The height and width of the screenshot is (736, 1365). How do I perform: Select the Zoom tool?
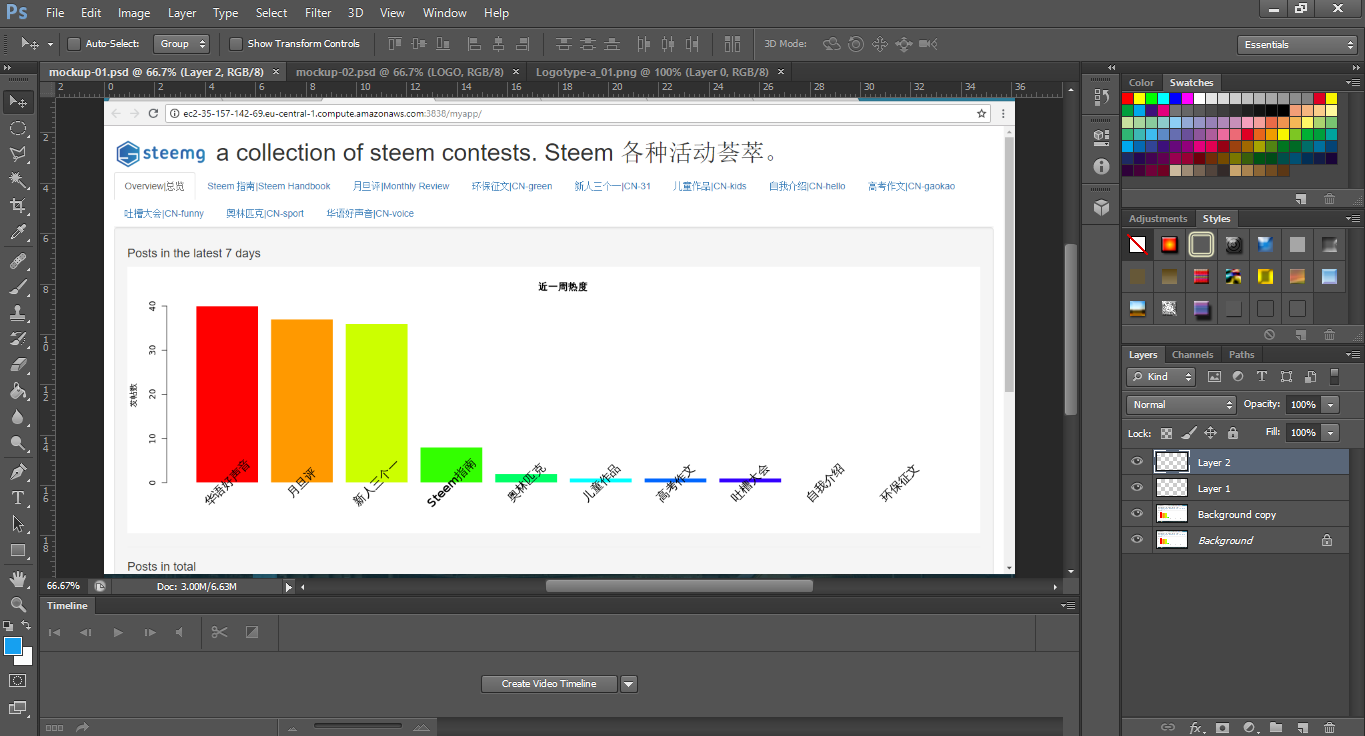tap(18, 605)
